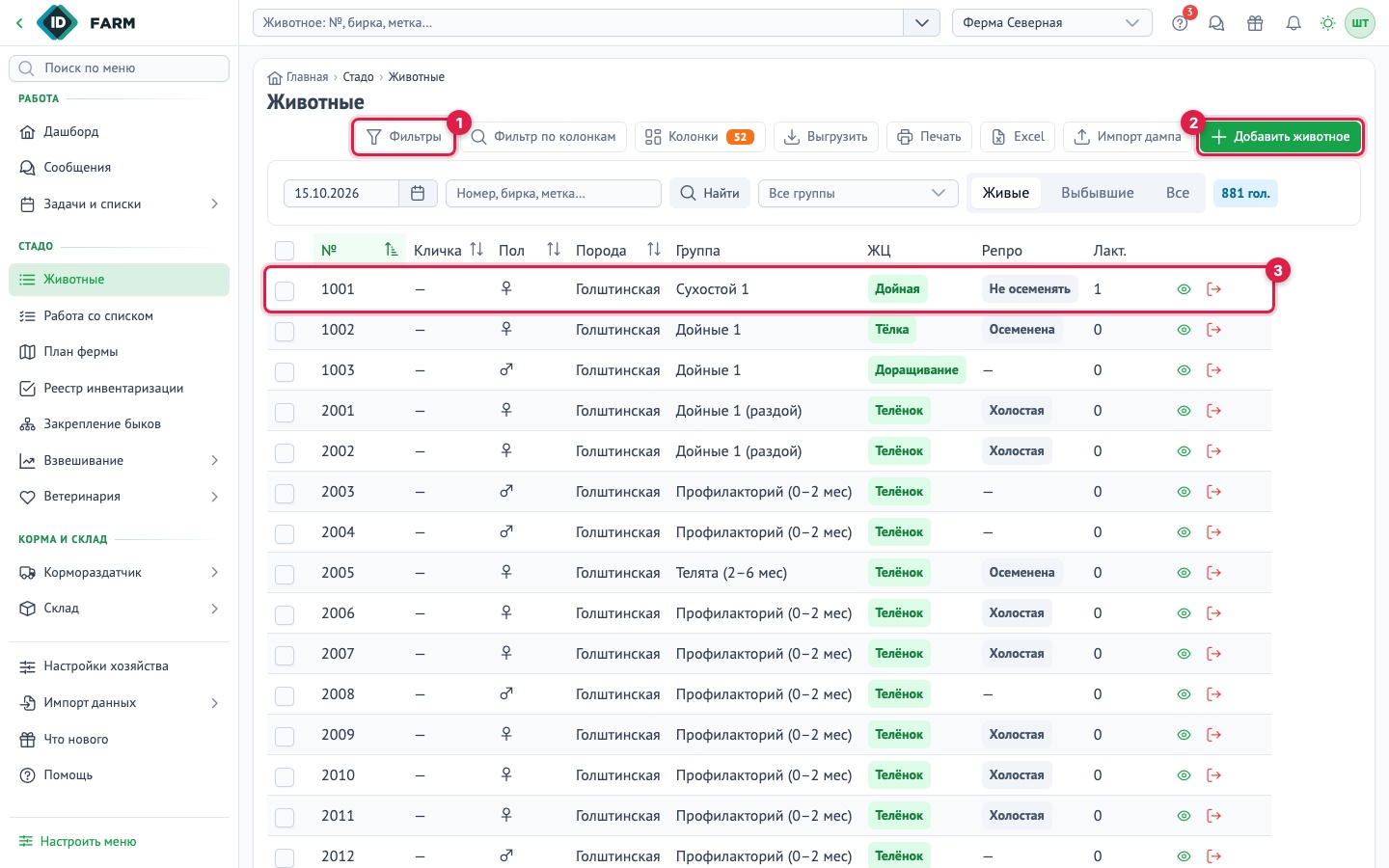This screenshot has height=868, width=1389.
Task: Open План фермы in sidebar
Action: coord(119,352)
